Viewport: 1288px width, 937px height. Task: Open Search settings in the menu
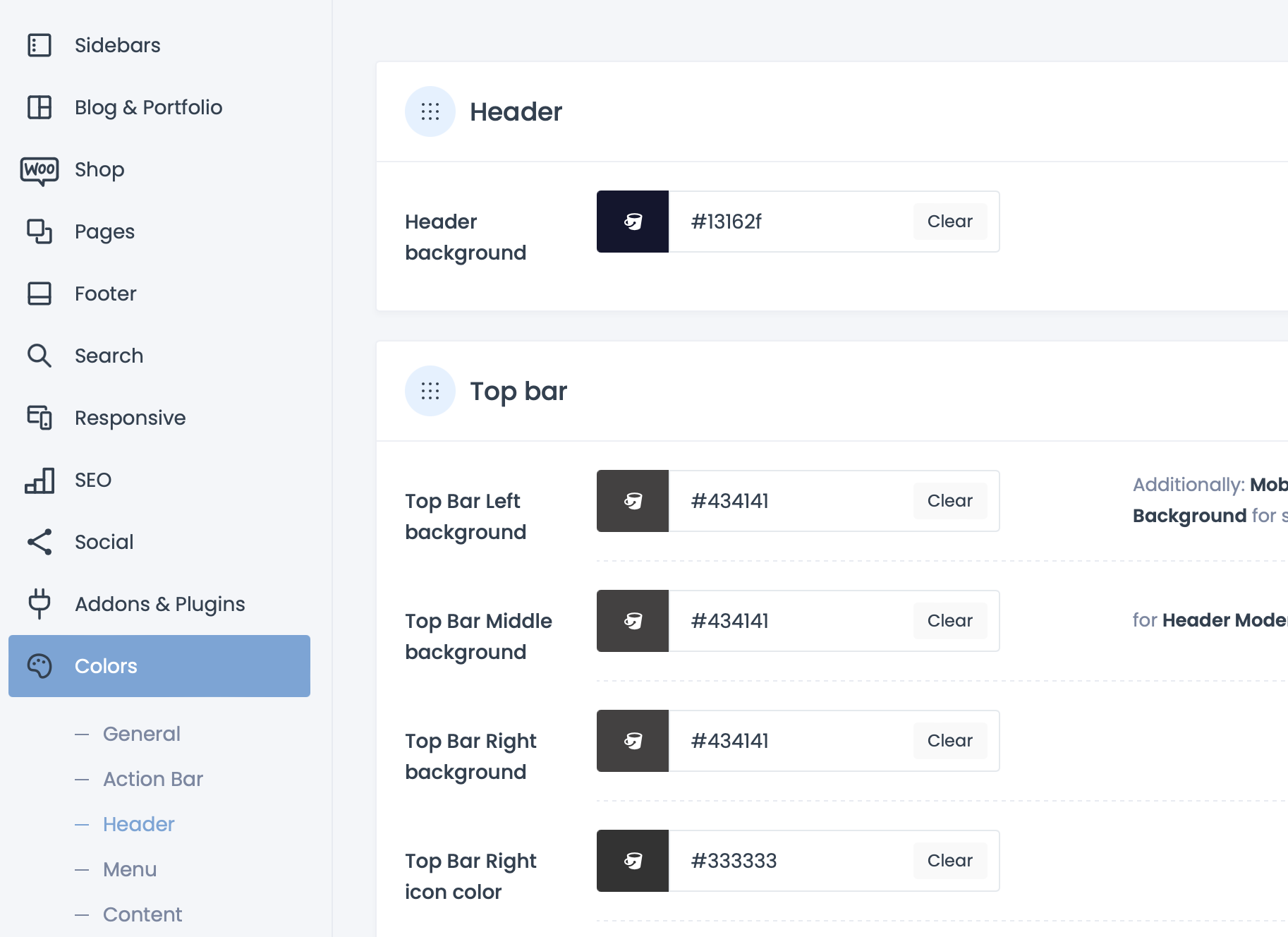[x=159, y=356]
